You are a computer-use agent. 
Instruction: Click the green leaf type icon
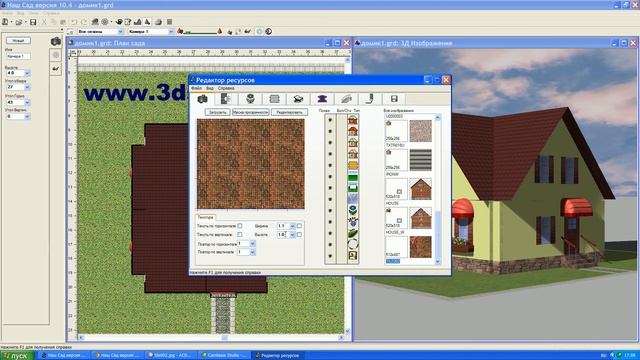coord(353,233)
